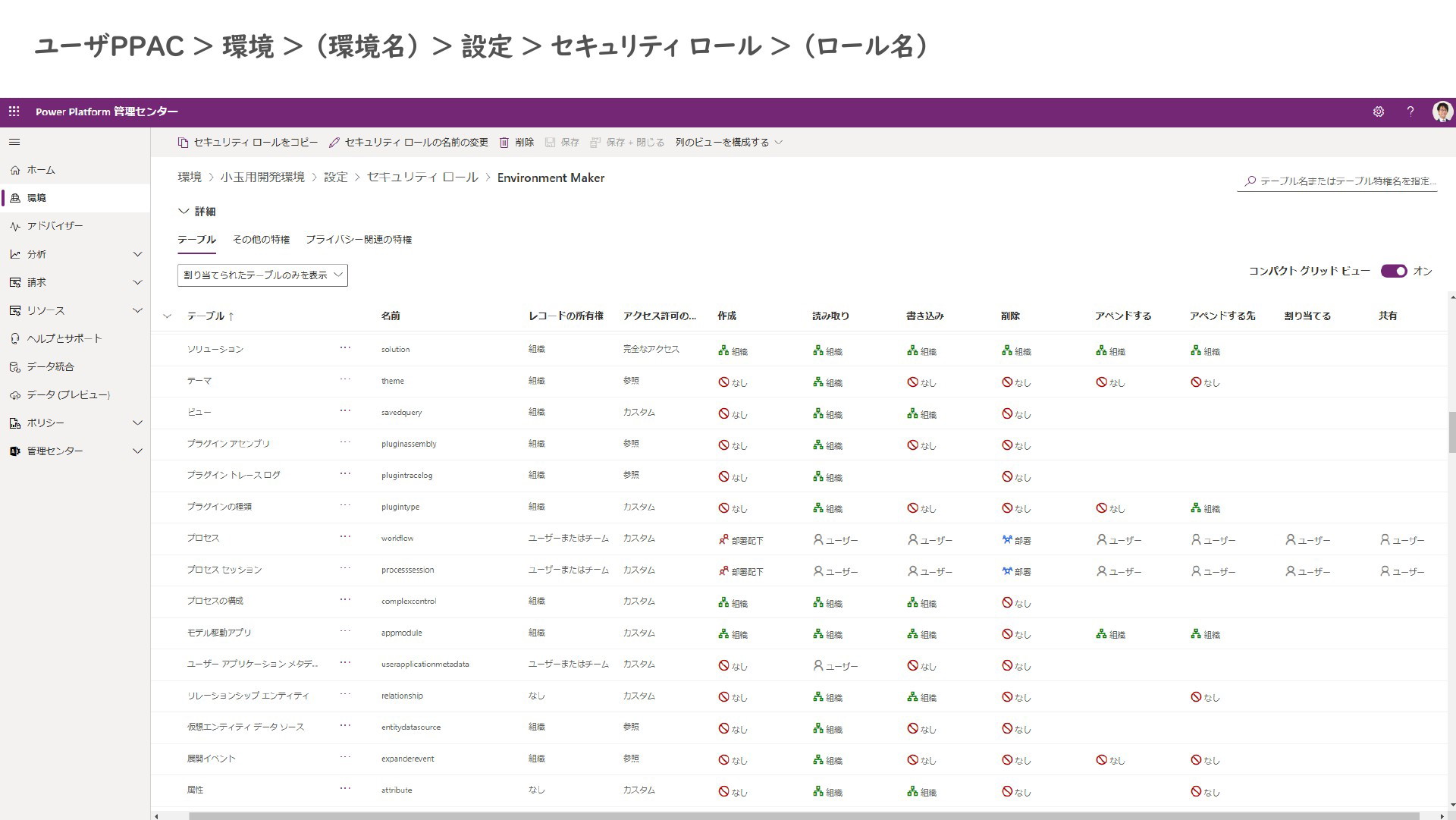Viewport: 1456px width, 820px height.
Task: Click the ポリシー policy icon
Action: (x=15, y=423)
